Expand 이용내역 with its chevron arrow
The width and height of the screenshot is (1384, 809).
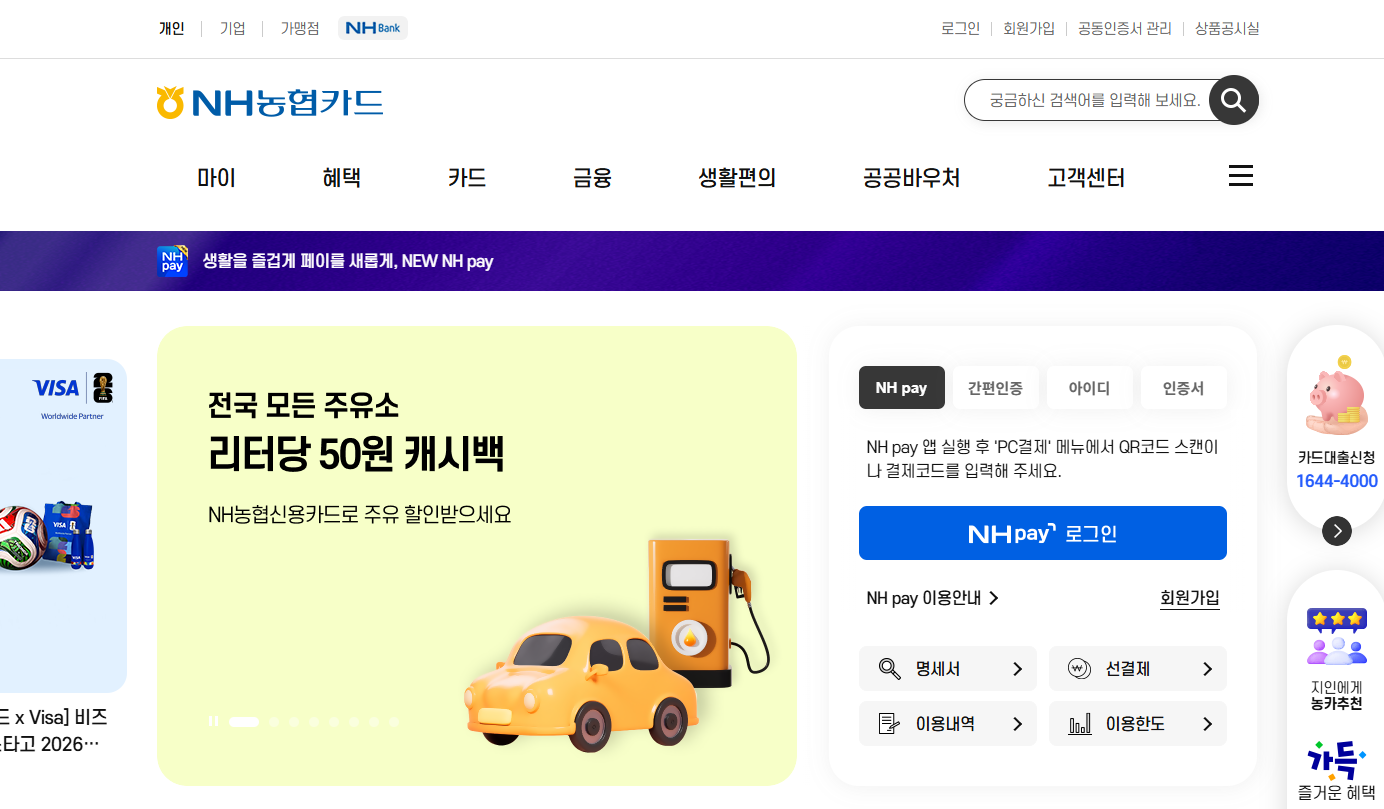1017,724
